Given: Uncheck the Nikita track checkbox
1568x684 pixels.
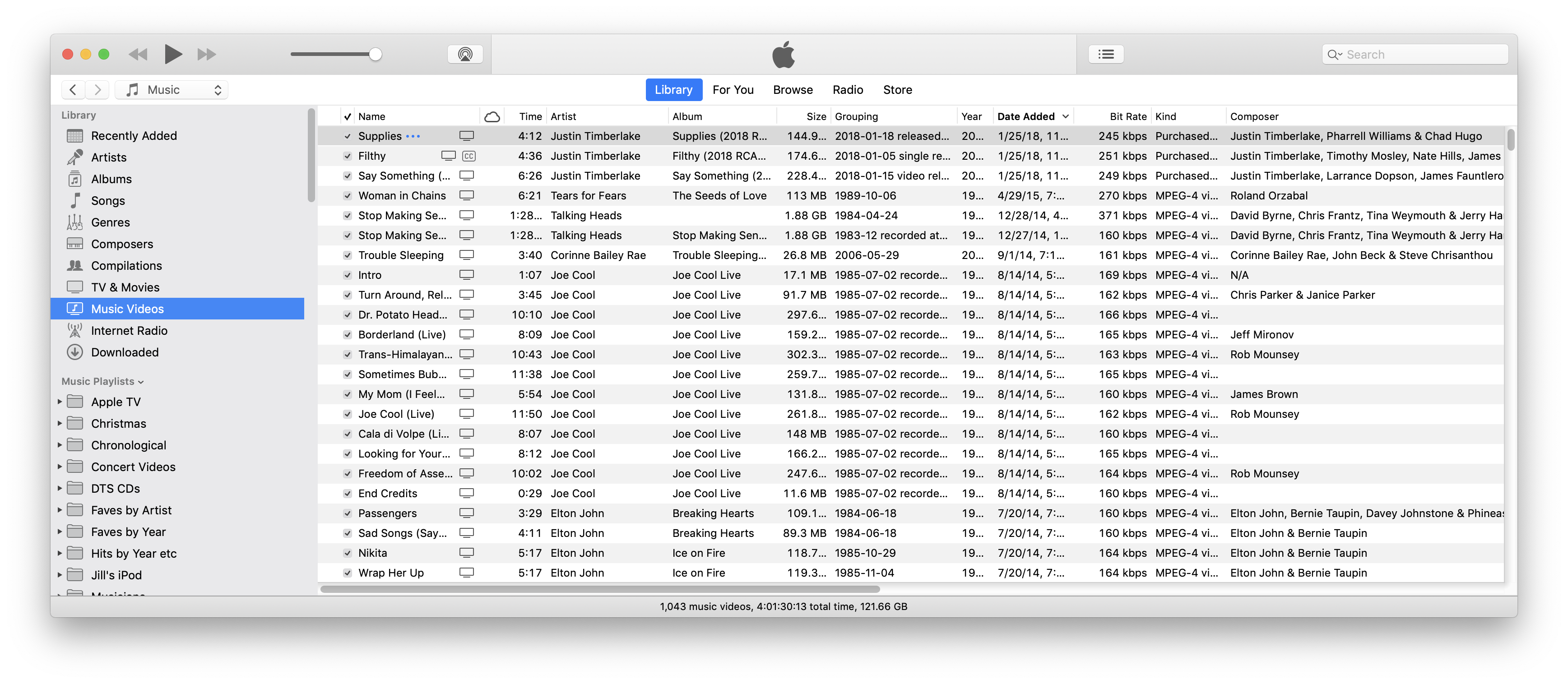Looking at the screenshot, I should click(348, 553).
